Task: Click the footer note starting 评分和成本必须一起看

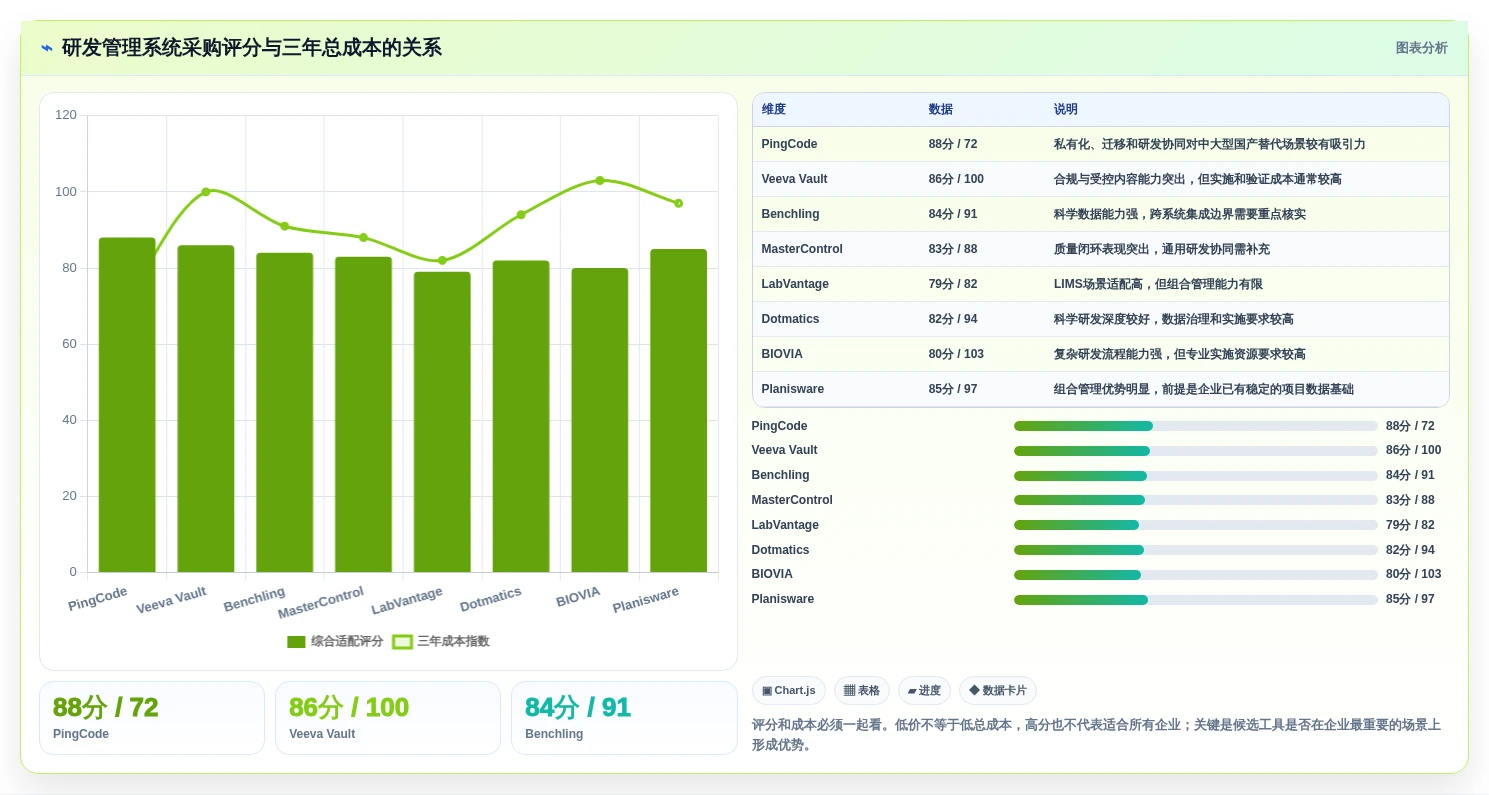Action: 1096,735
